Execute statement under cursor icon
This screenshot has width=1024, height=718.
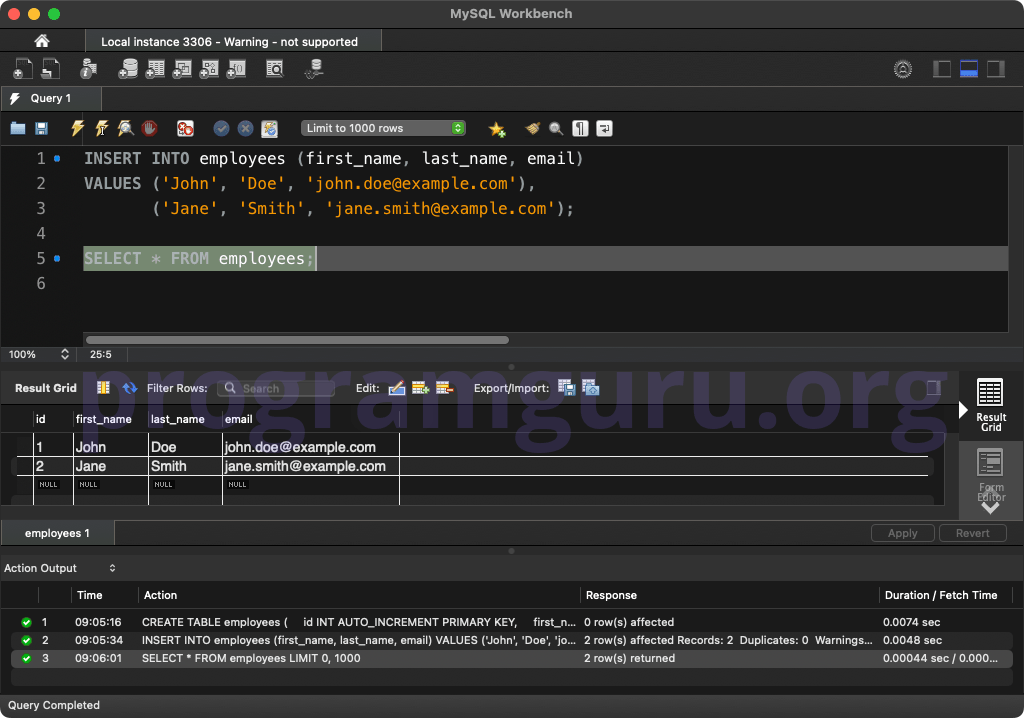click(102, 128)
